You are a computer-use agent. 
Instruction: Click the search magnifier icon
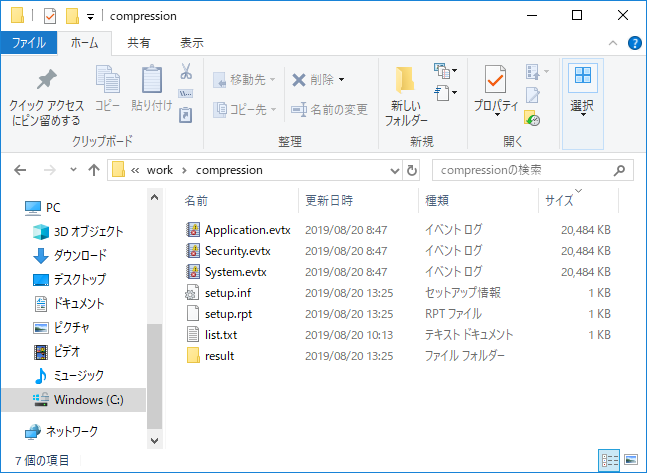[x=619, y=170]
